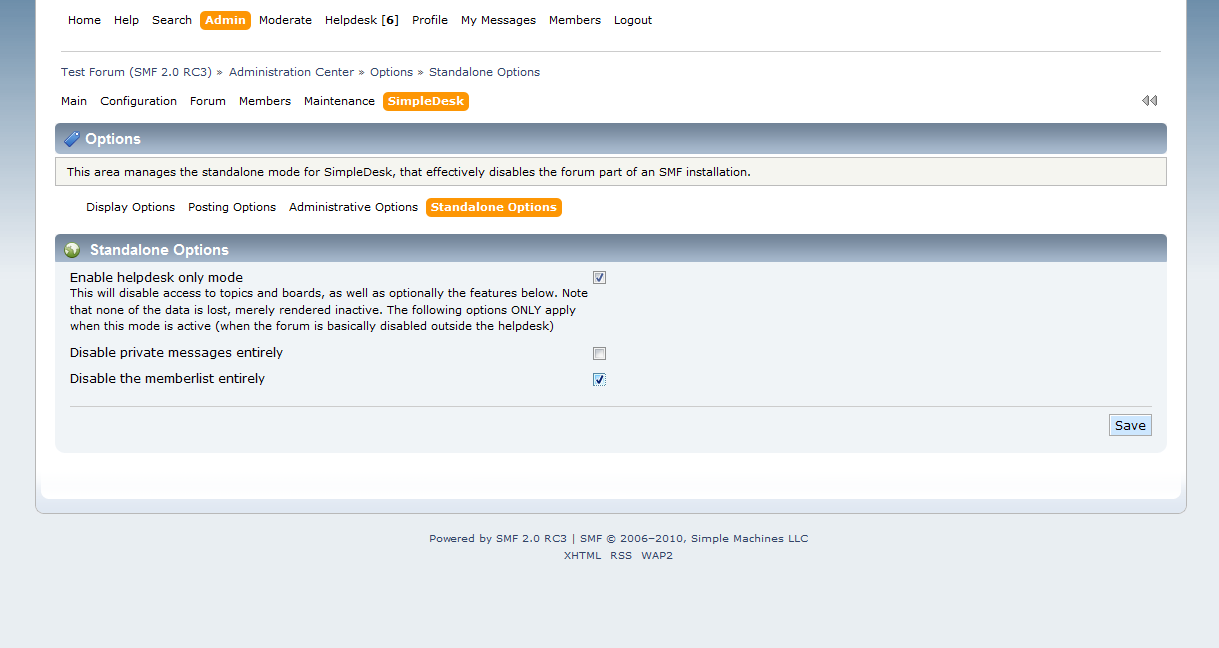Collapse the admin menu with double-arrow icon
1219x648 pixels.
pyautogui.click(x=1149, y=101)
